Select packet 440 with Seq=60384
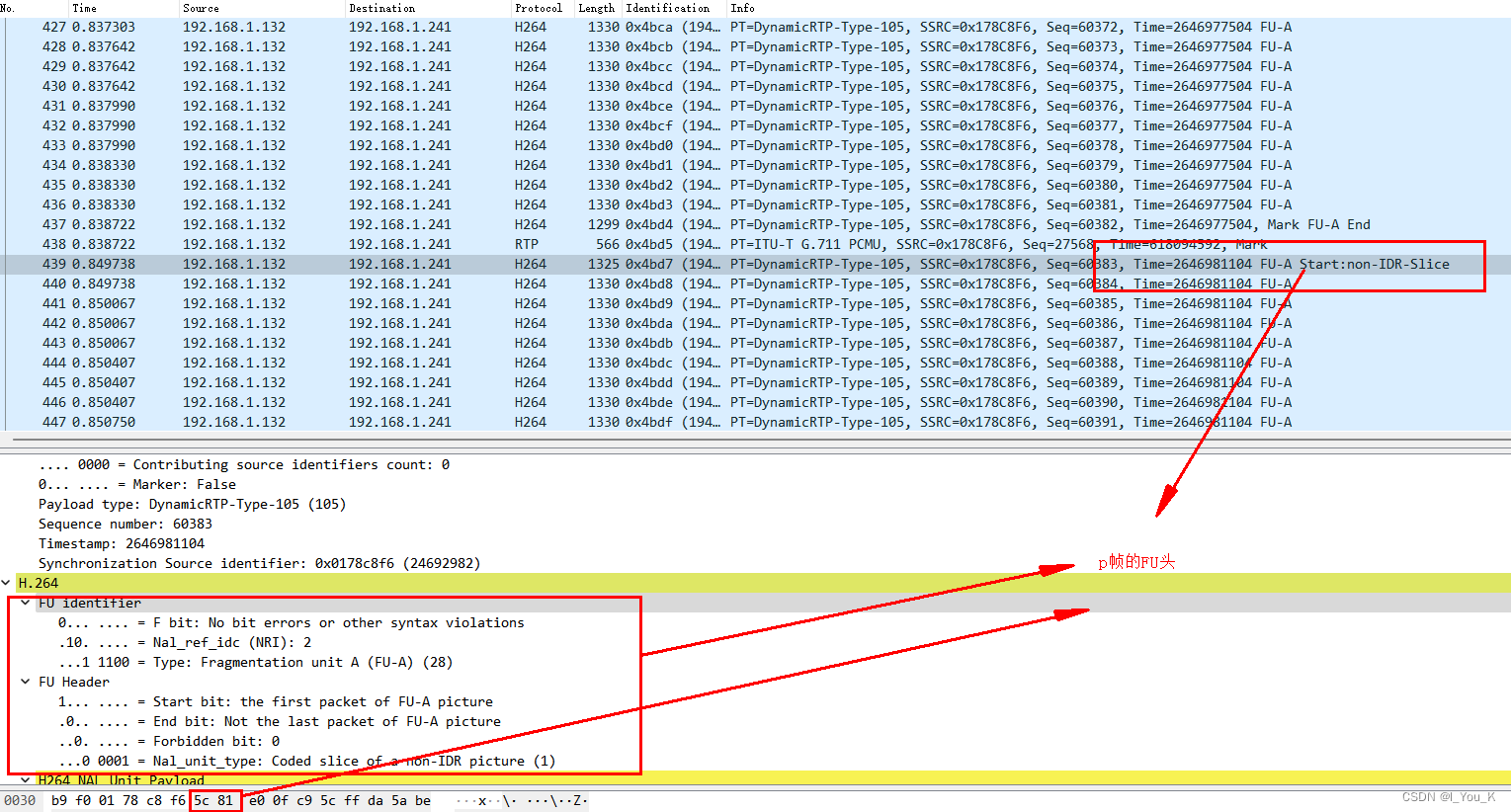This screenshot has height=812, width=1511. (755, 284)
